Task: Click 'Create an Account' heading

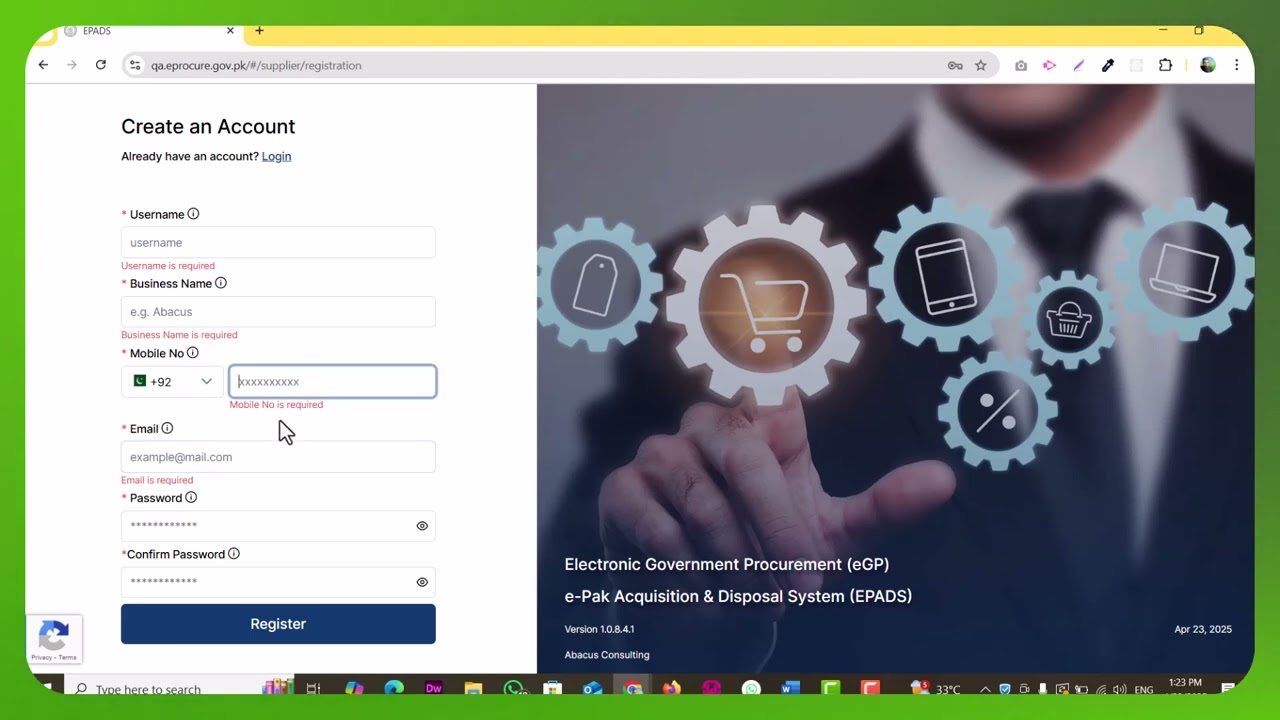Action: coord(208,126)
